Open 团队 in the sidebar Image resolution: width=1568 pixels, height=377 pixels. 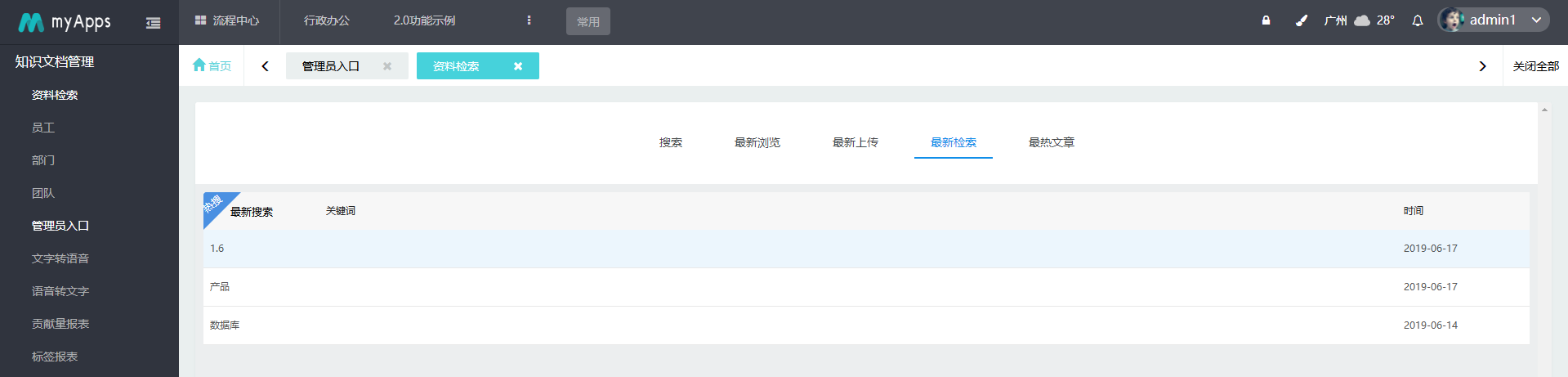43,193
